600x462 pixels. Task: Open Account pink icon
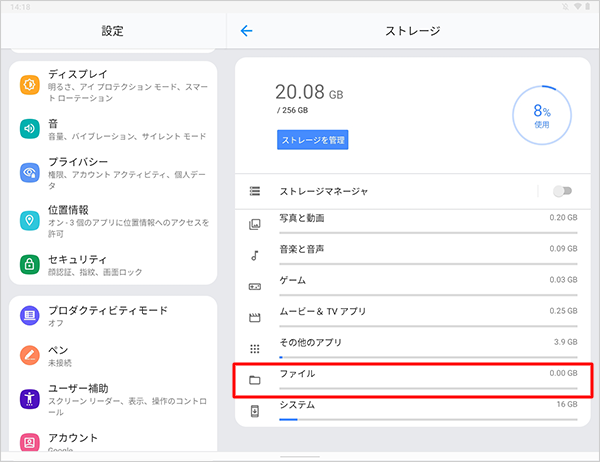point(29,442)
